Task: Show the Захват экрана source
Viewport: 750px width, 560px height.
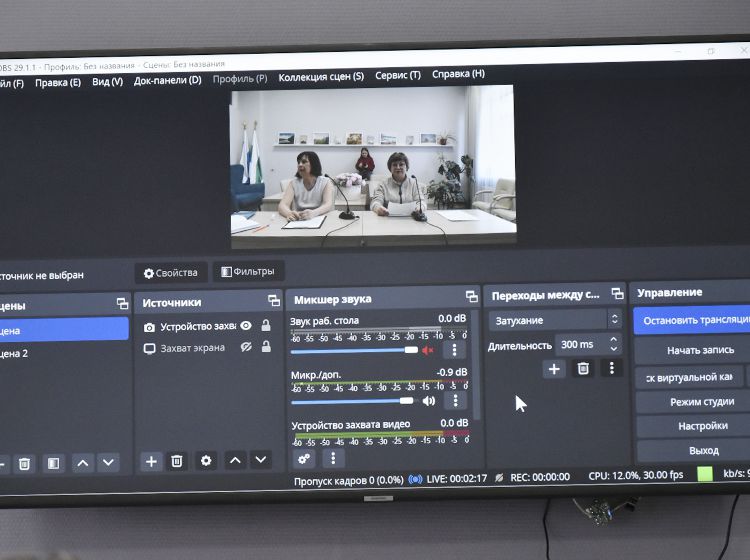Action: (245, 347)
